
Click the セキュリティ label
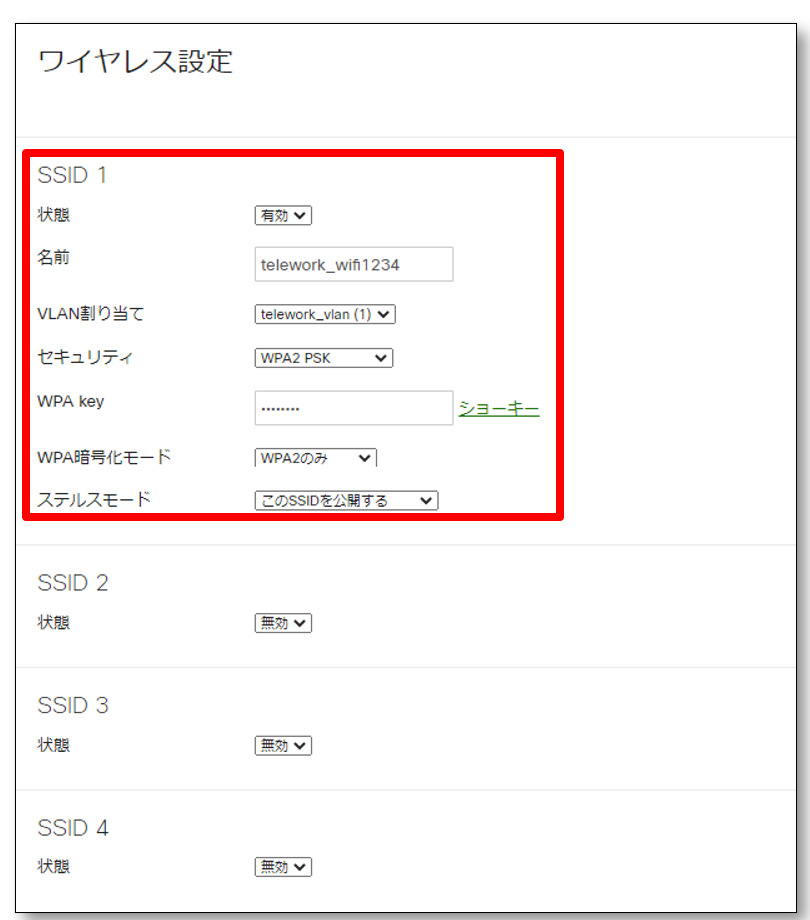[85, 357]
